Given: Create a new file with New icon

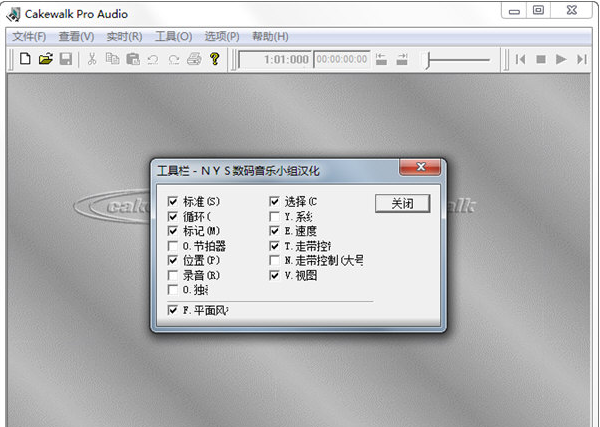Looking at the screenshot, I should pos(25,59).
